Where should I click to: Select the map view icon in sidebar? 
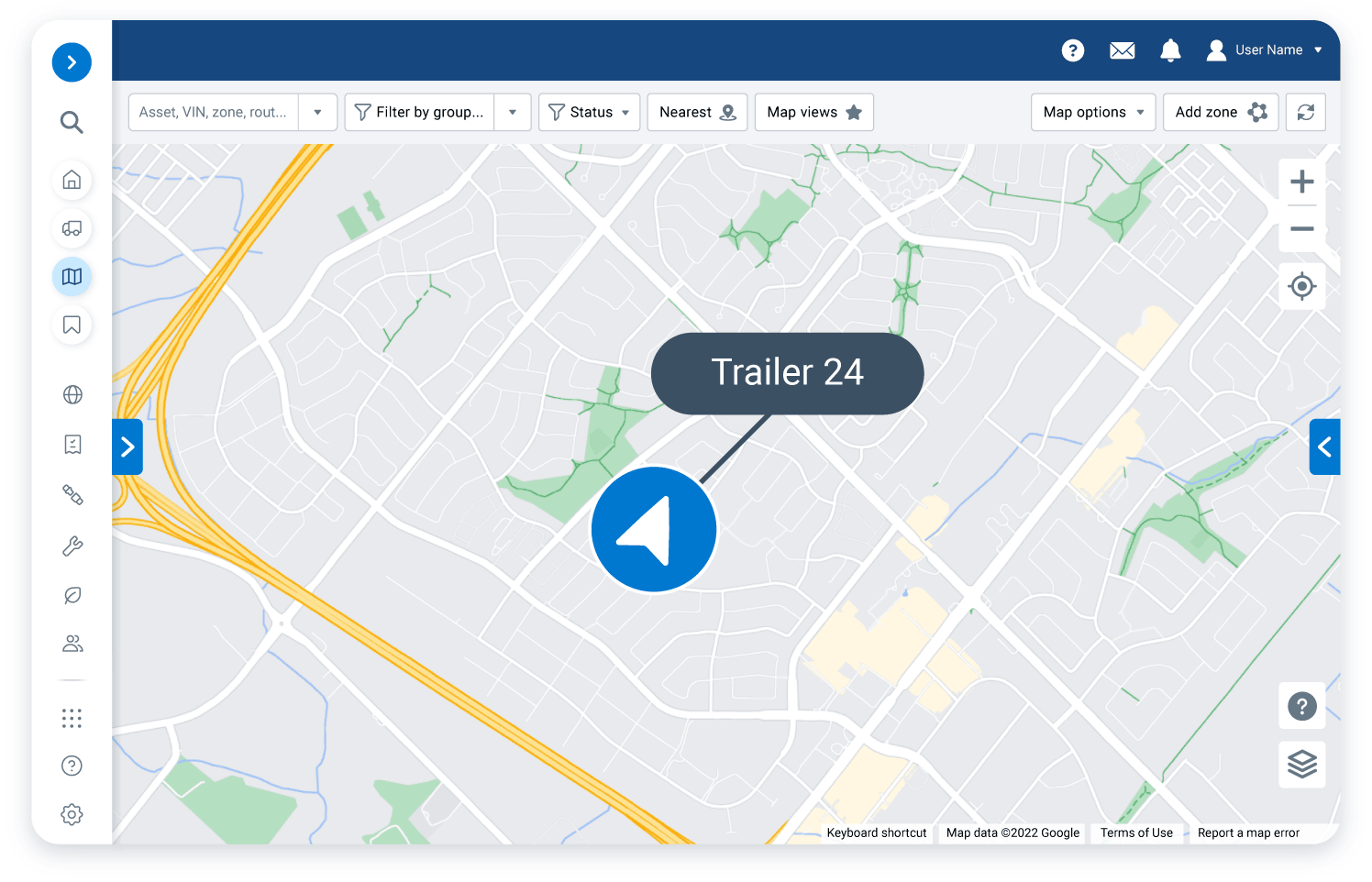[72, 276]
